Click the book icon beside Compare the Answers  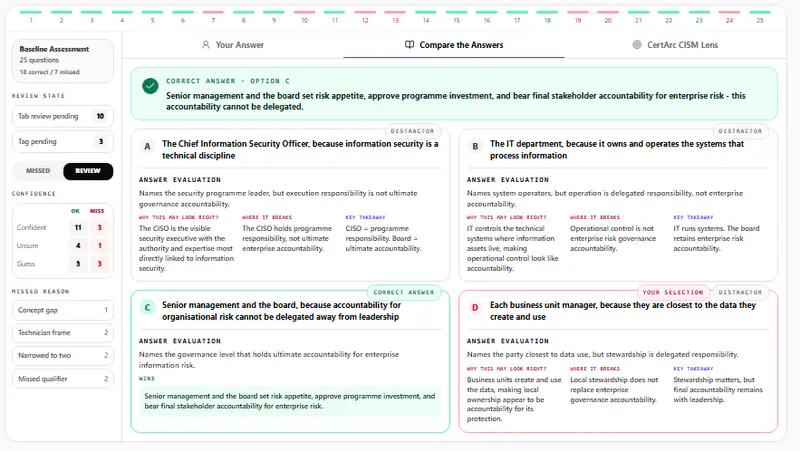coord(409,45)
